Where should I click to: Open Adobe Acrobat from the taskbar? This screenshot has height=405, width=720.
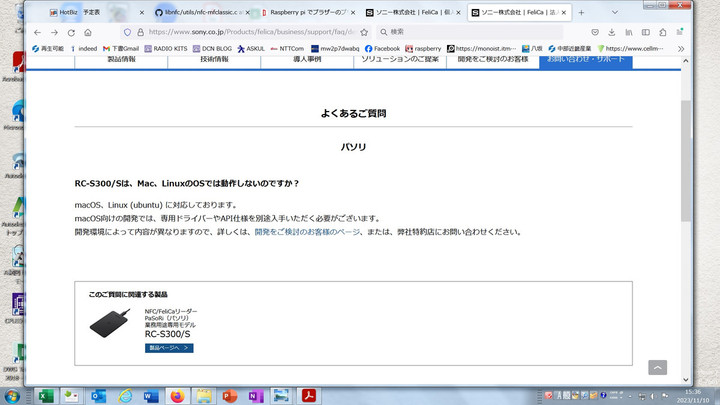click(x=308, y=396)
